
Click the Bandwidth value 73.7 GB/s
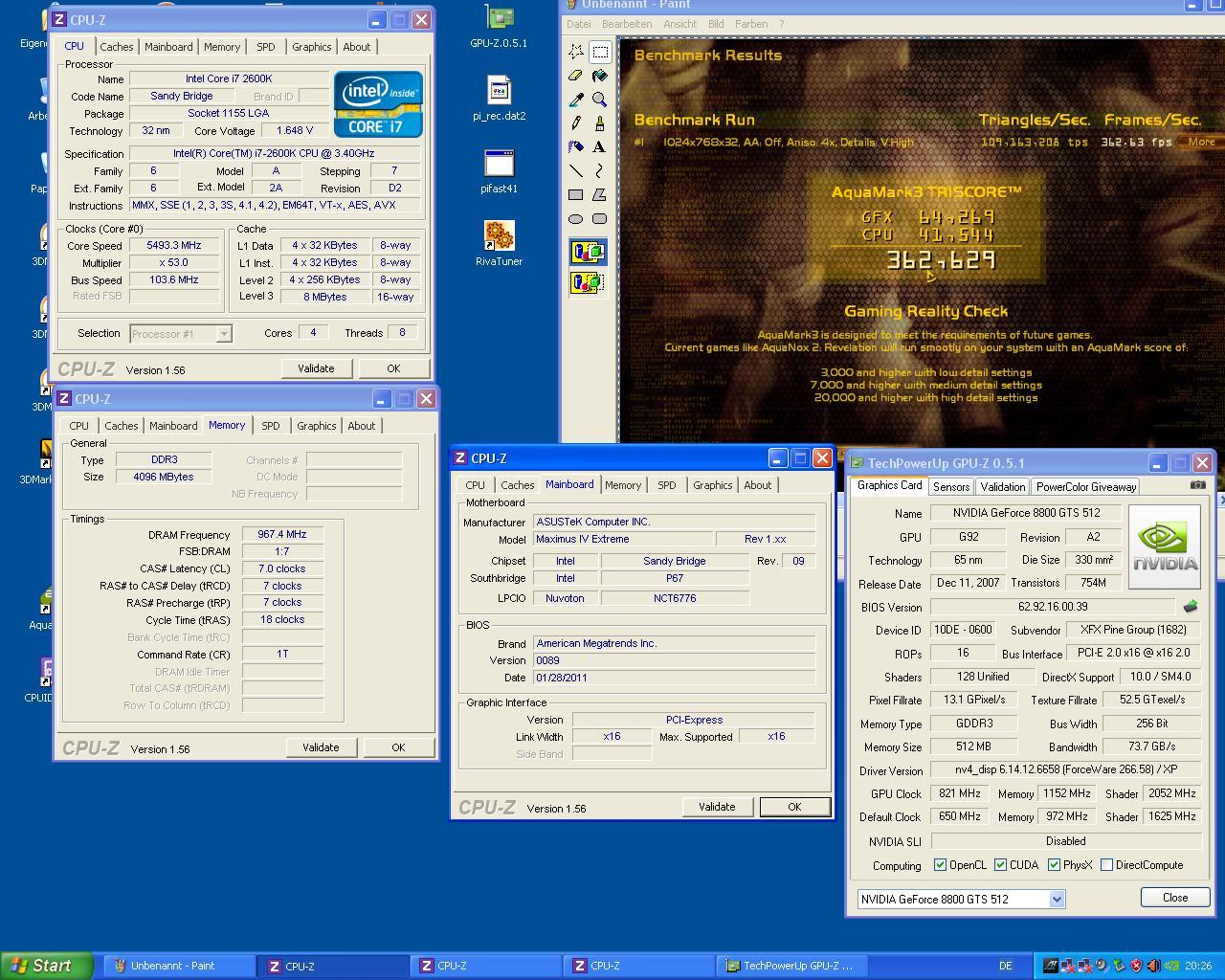pos(1152,746)
